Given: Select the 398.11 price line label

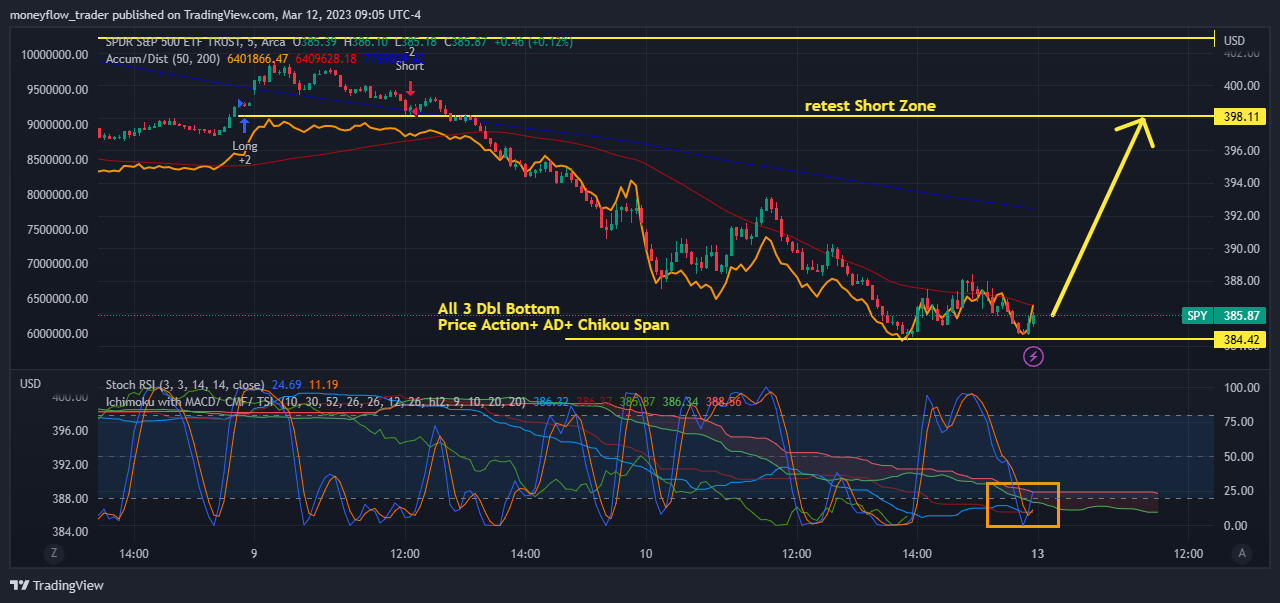Looking at the screenshot, I should tap(1241, 117).
